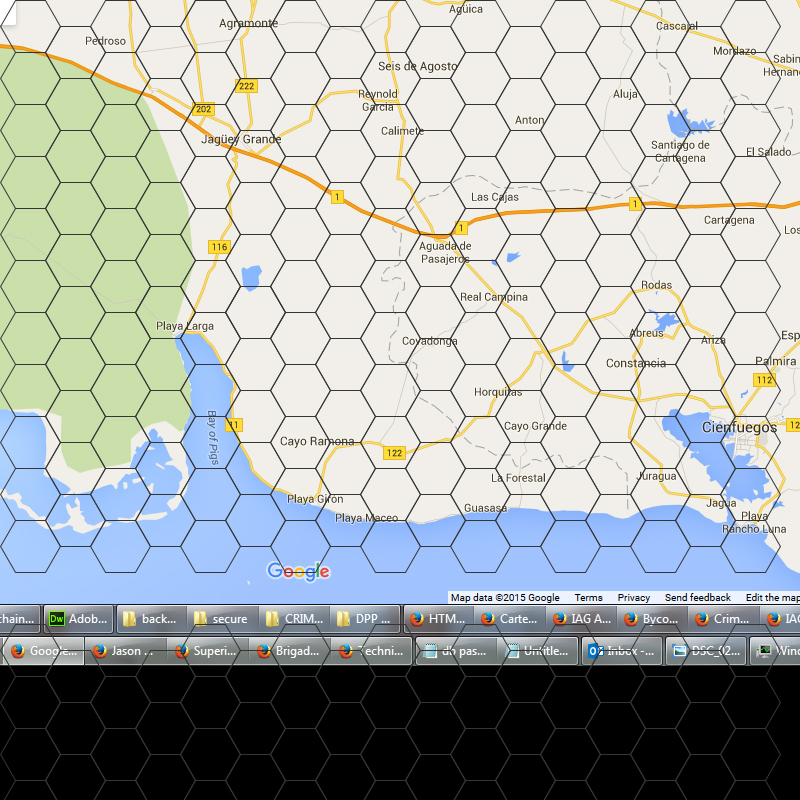Click the Bay of Pigs label
This screenshot has width=800, height=800.
[x=212, y=437]
